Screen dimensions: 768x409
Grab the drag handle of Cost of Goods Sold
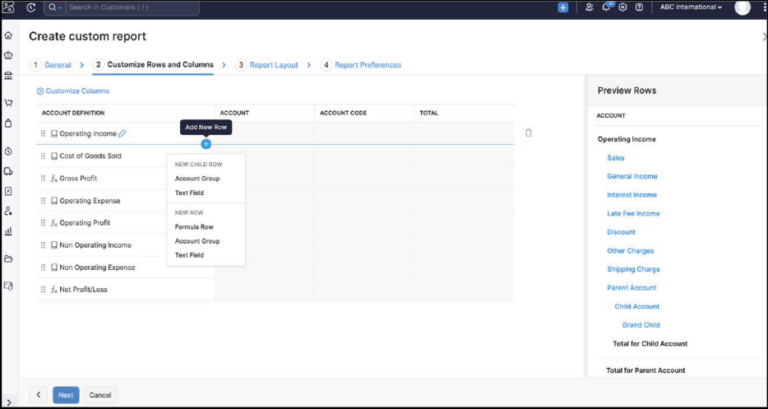pyautogui.click(x=43, y=156)
